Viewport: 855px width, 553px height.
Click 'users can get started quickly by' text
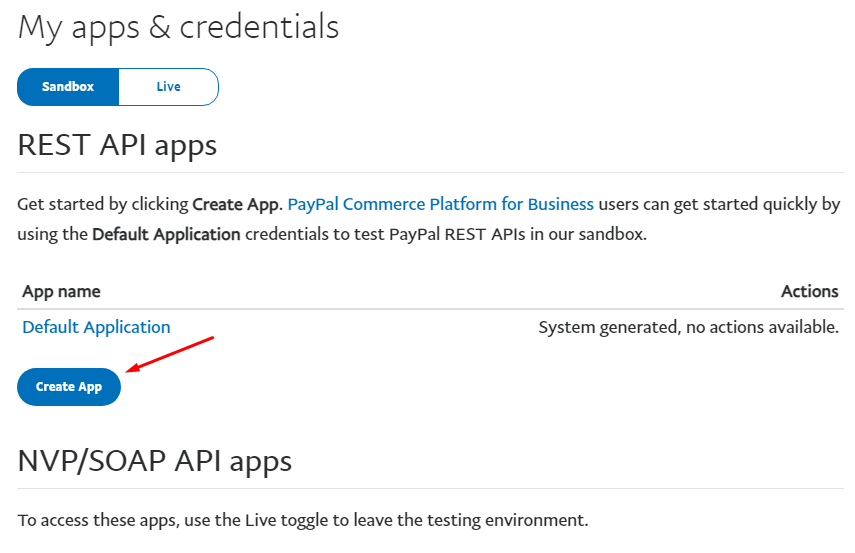click(x=719, y=204)
